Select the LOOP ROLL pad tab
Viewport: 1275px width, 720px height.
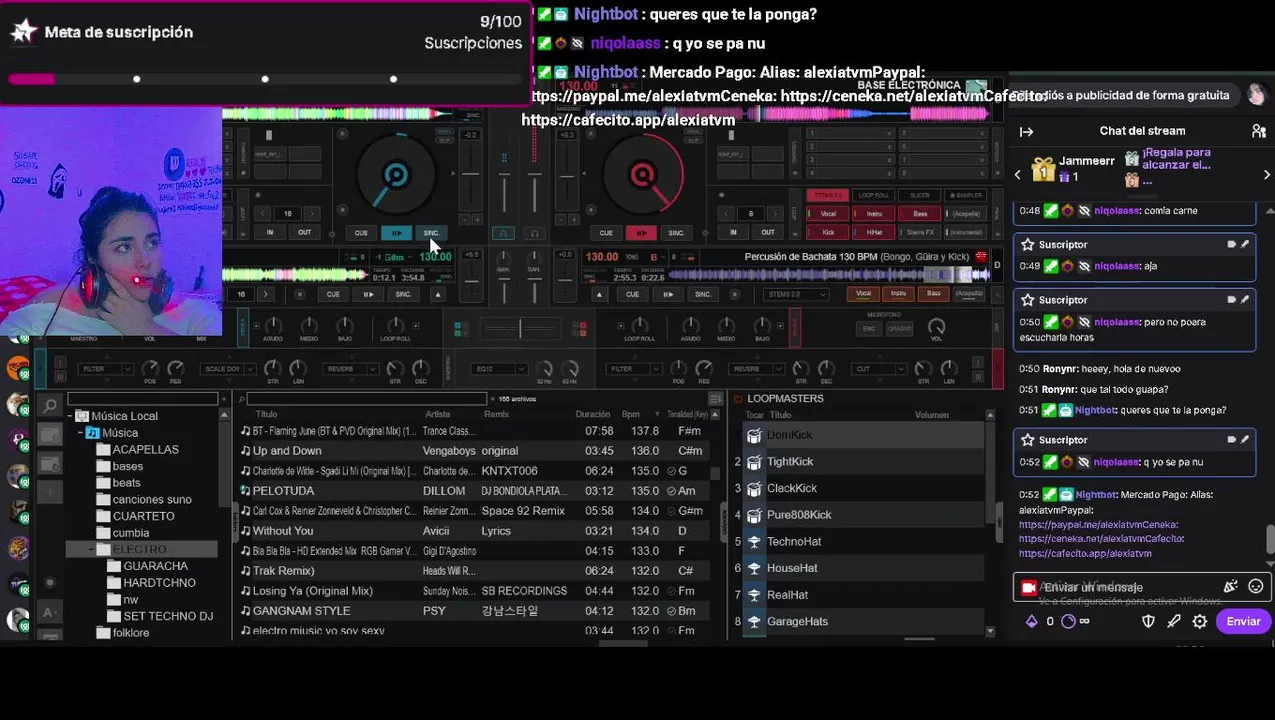pyautogui.click(x=874, y=195)
